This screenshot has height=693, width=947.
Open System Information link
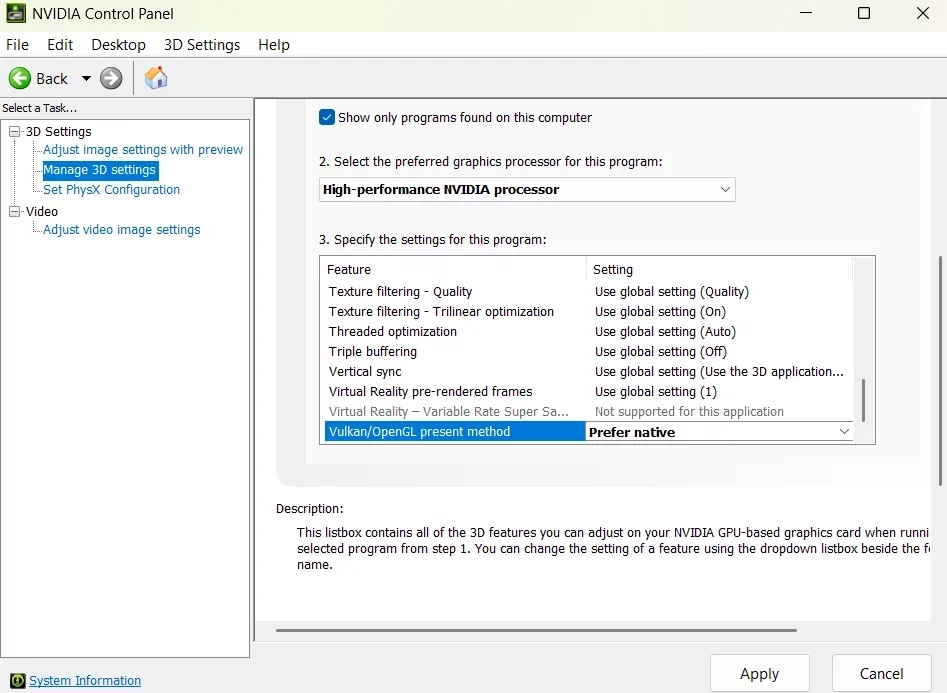coord(85,680)
